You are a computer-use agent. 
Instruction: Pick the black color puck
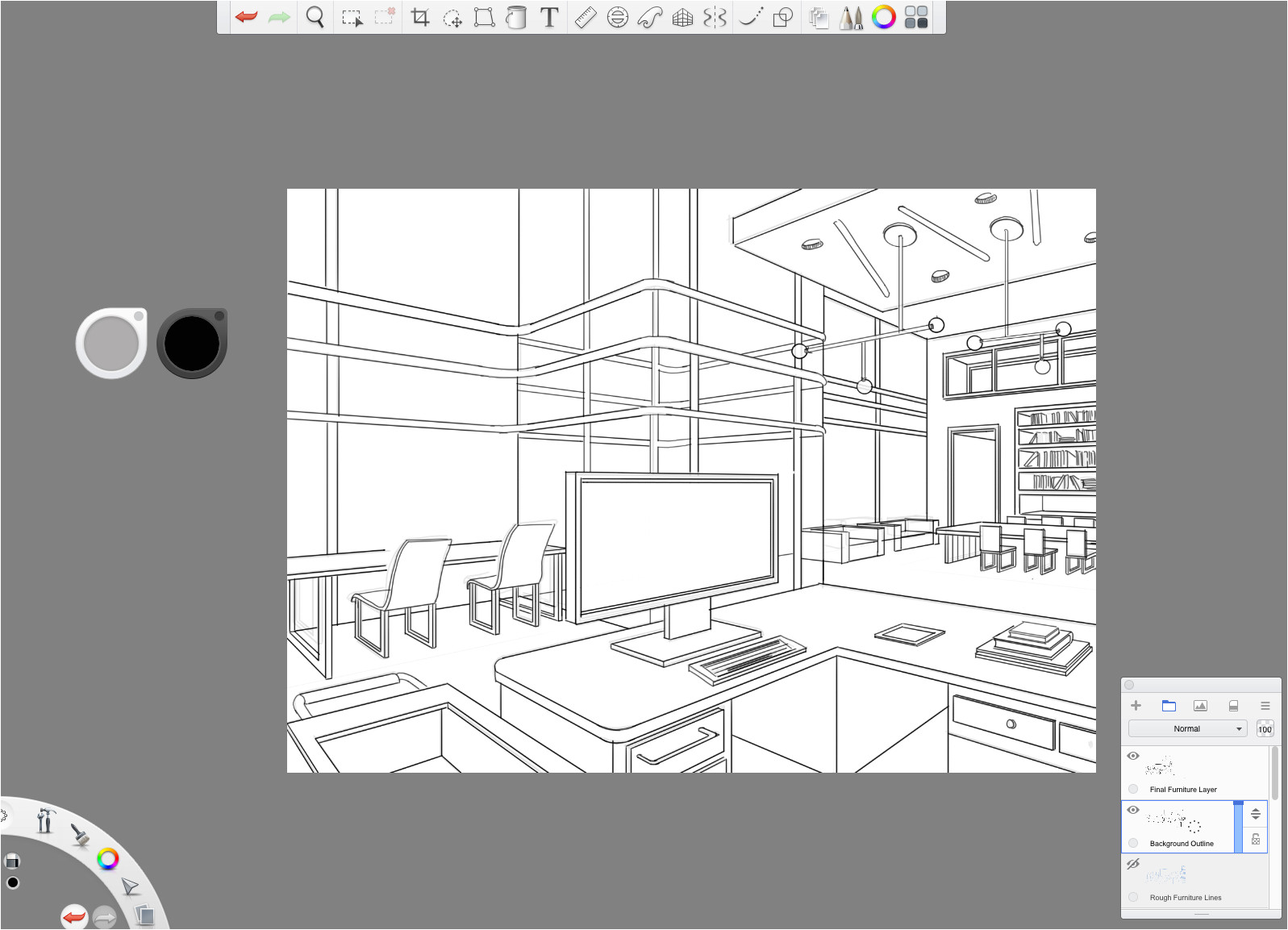(x=192, y=343)
